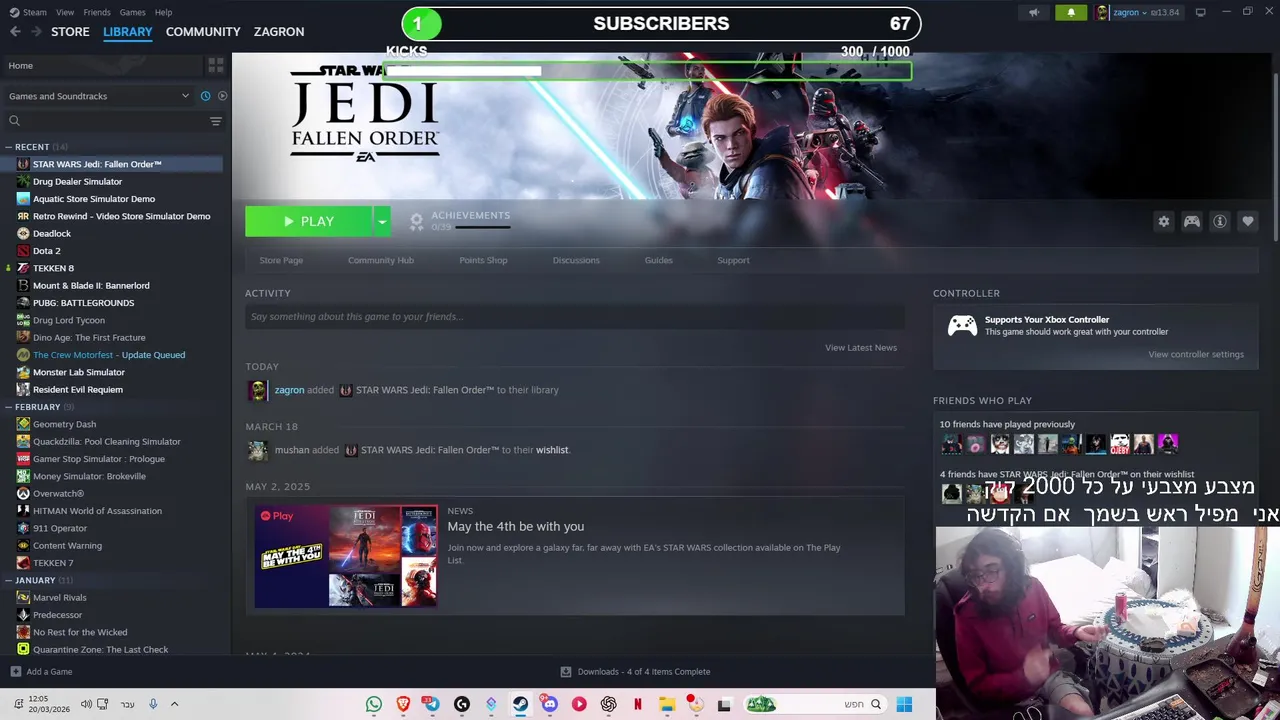1280x720 pixels.
Task: Switch to library grid view icon
Action: coord(215,66)
